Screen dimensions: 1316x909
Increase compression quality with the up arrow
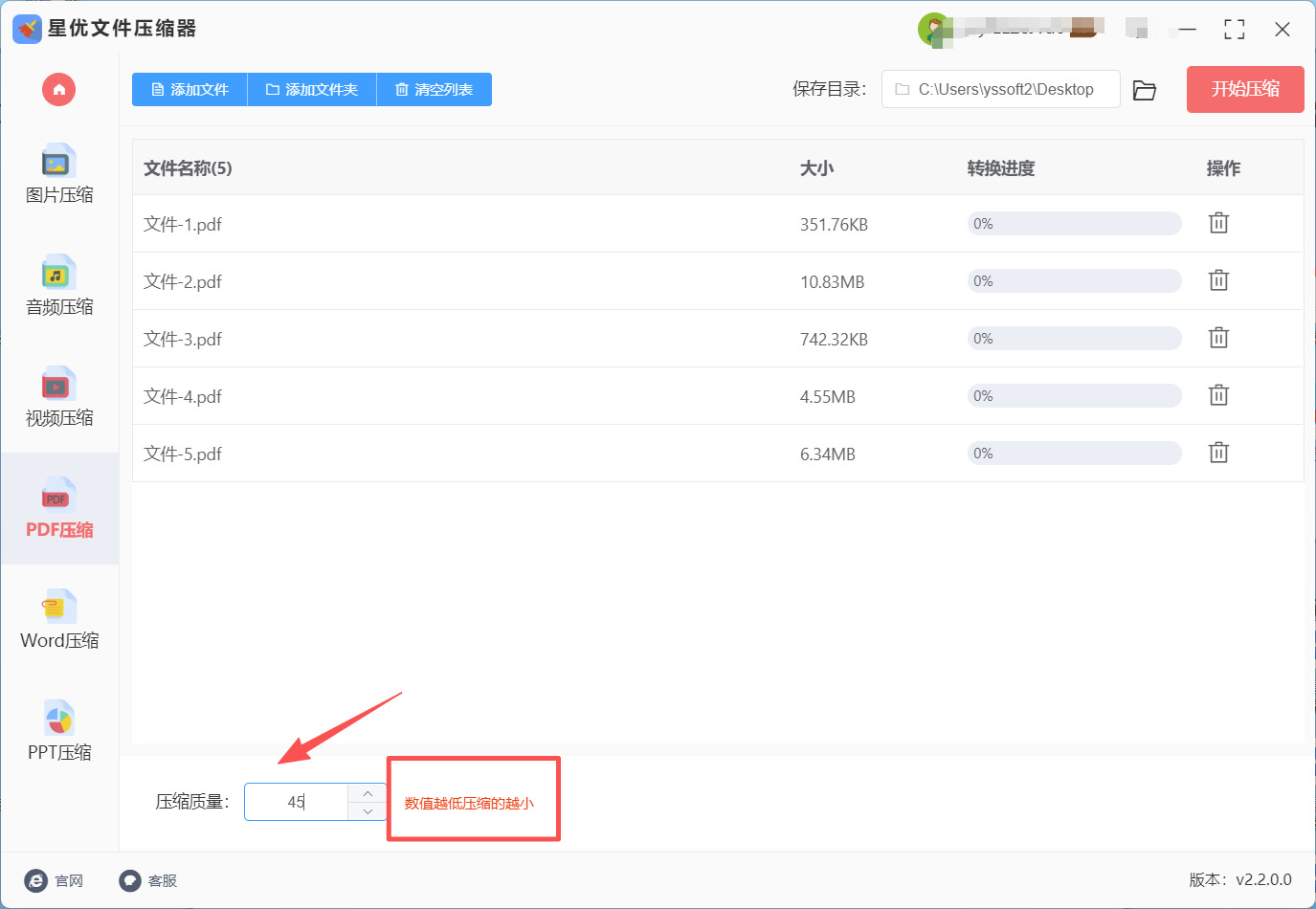[x=368, y=793]
